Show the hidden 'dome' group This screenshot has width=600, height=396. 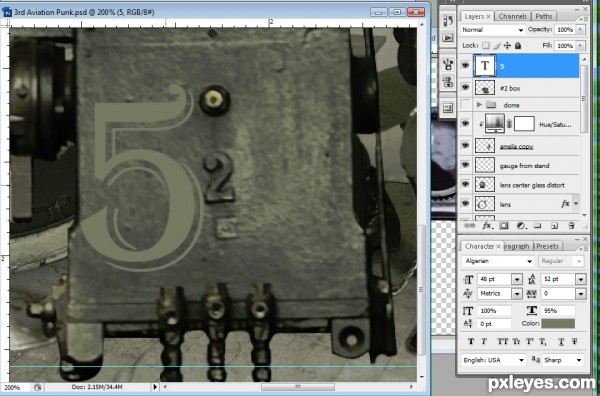465,104
